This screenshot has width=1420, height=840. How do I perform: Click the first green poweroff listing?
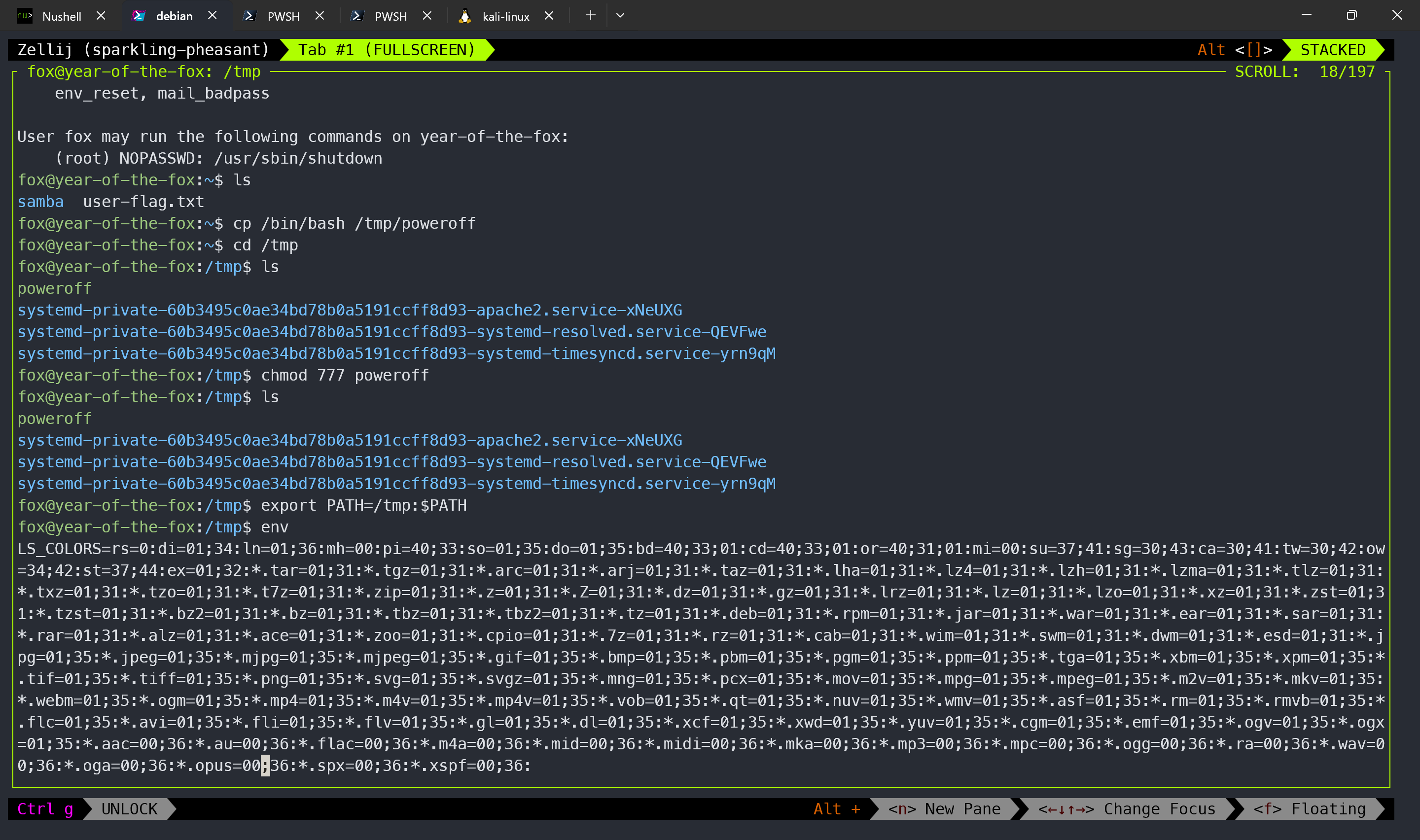(x=54, y=289)
